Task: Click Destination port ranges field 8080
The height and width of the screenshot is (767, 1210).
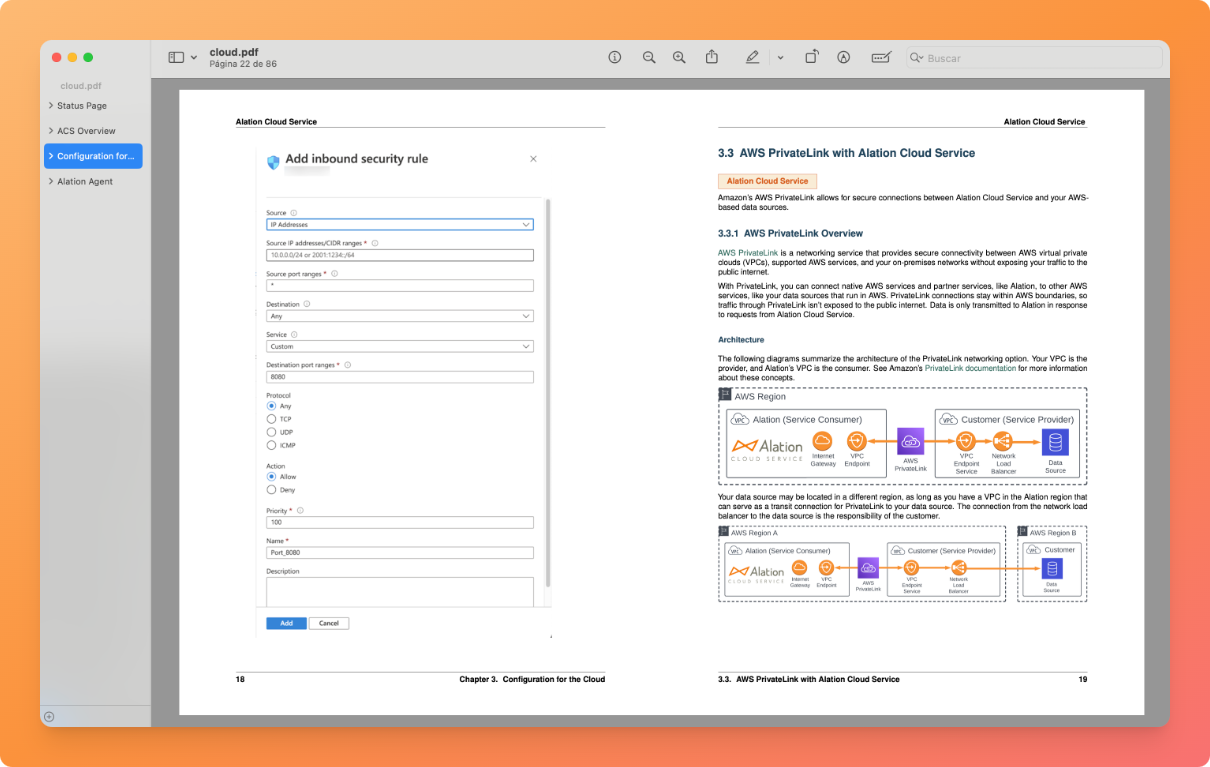Action: click(399, 378)
